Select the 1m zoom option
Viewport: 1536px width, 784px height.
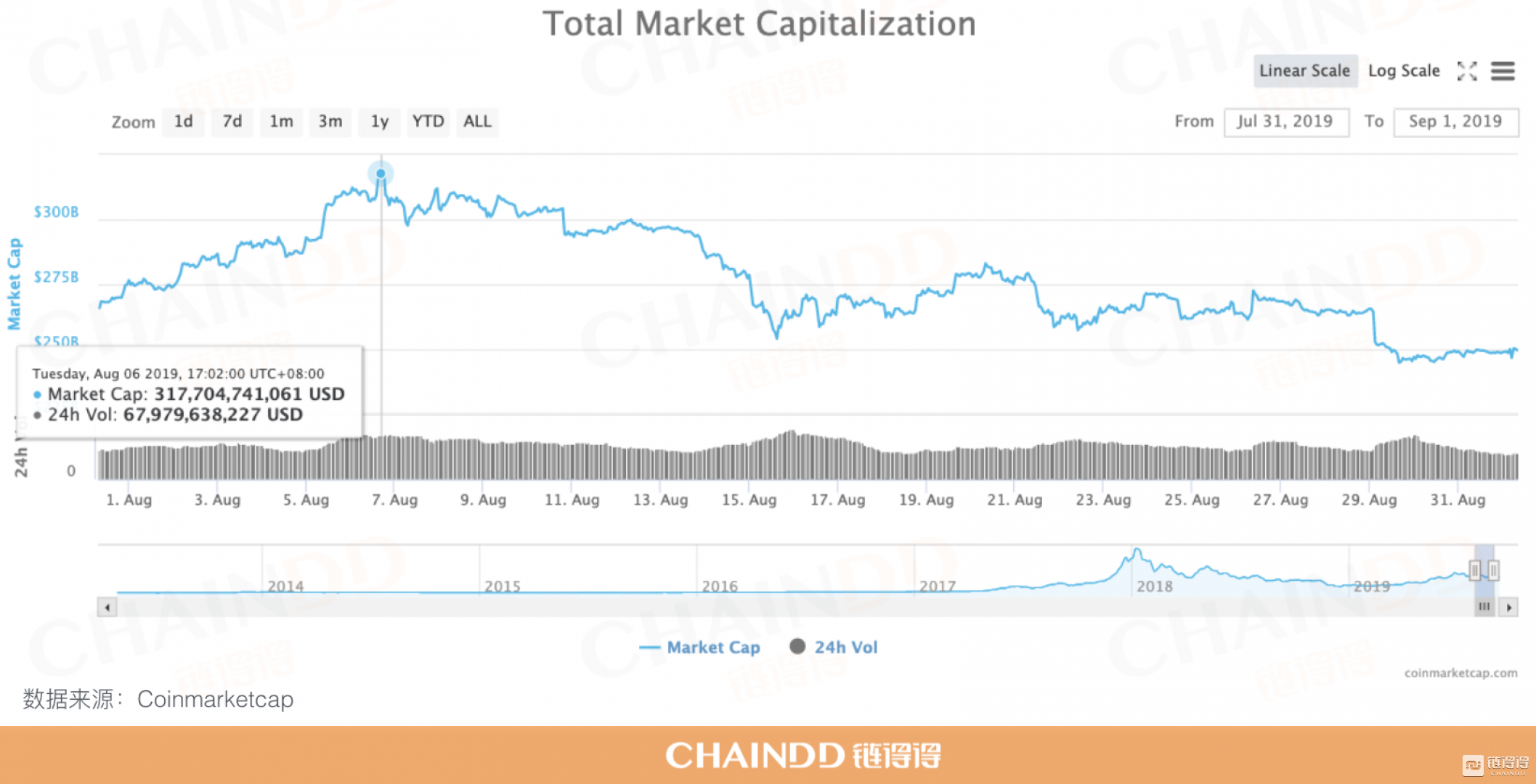(281, 122)
